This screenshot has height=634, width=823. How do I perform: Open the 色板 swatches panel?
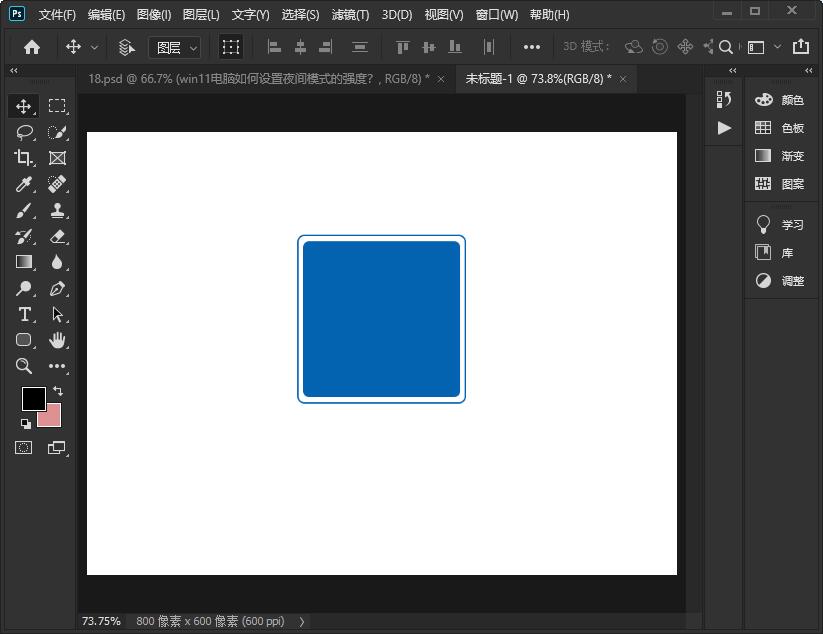pyautogui.click(x=780, y=128)
